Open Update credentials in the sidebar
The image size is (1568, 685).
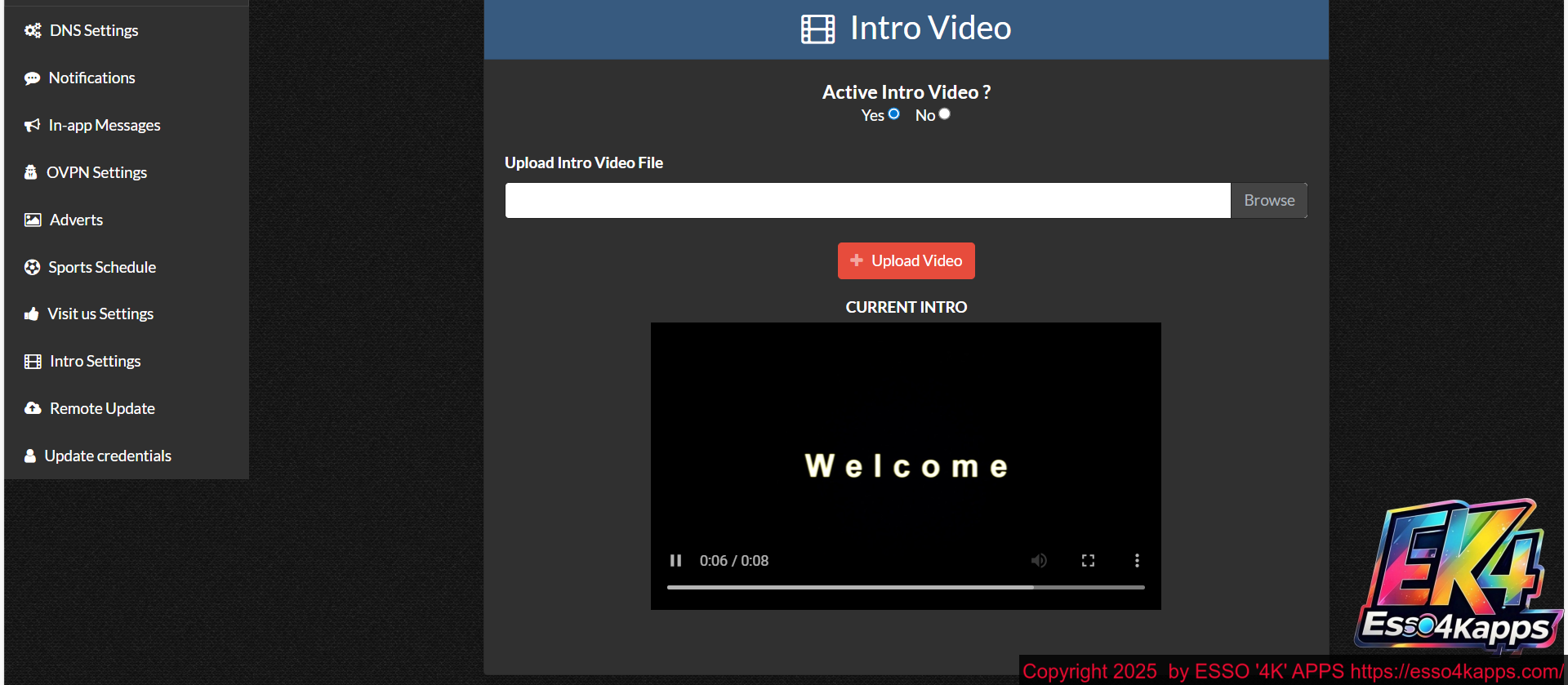tap(107, 456)
